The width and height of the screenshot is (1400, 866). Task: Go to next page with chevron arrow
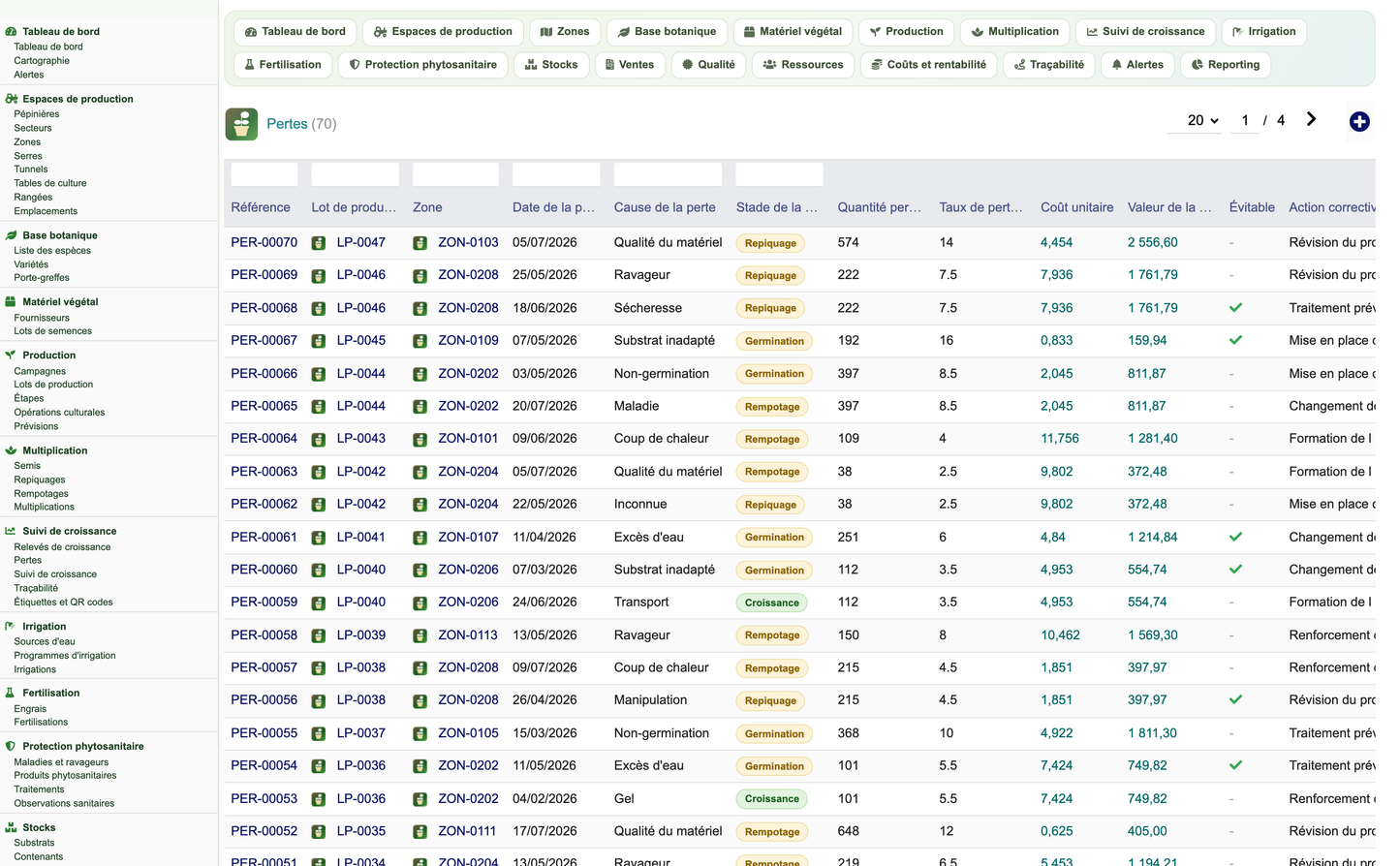[1311, 119]
